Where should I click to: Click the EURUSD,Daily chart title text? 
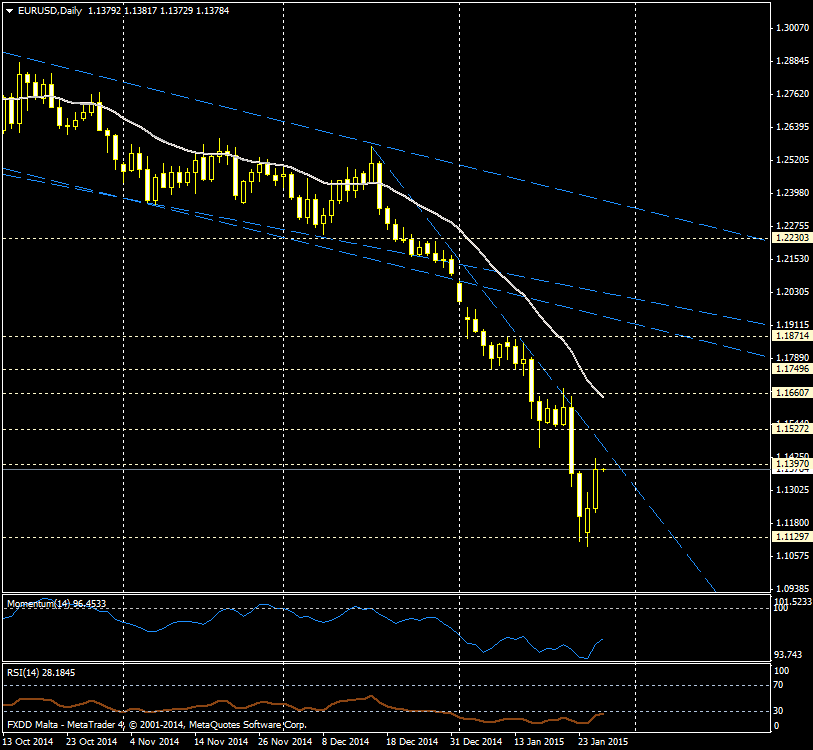pyautogui.click(x=52, y=11)
